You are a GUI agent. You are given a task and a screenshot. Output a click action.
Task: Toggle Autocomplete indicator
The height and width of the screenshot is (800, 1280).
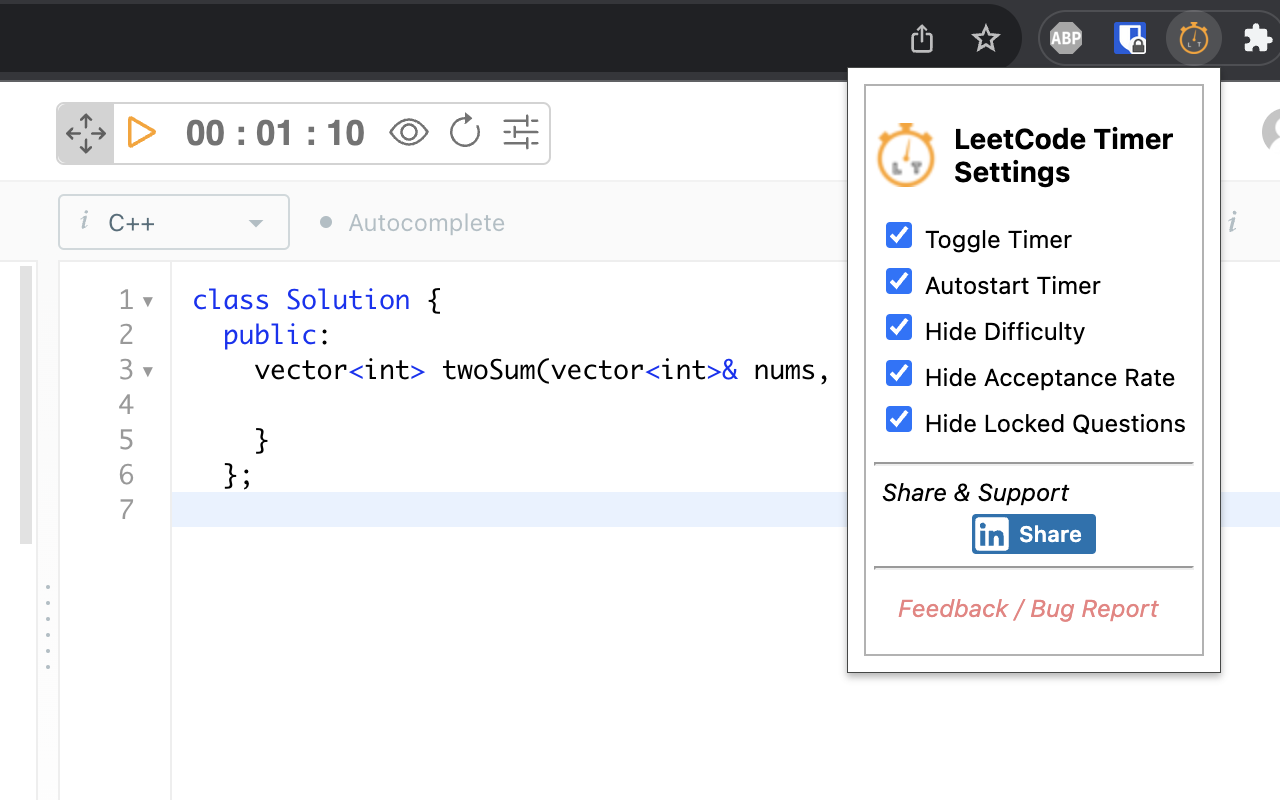[412, 222]
